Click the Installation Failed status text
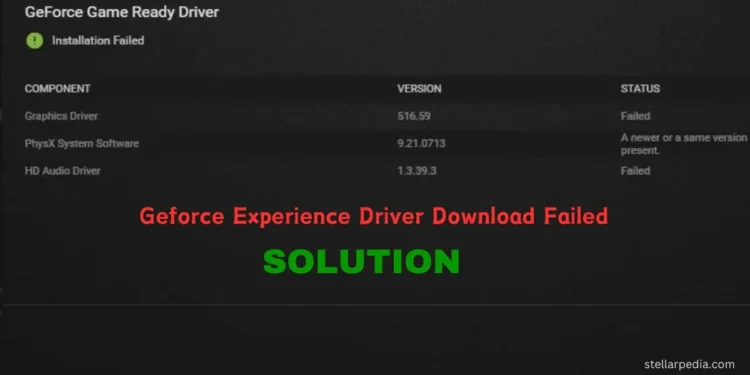This screenshot has height=375, width=750. [98, 41]
